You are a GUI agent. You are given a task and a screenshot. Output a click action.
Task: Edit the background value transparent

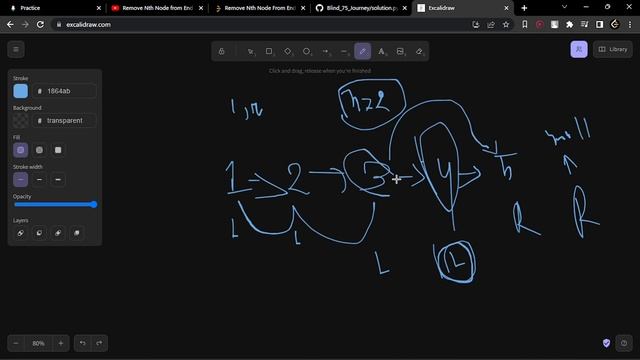64,120
